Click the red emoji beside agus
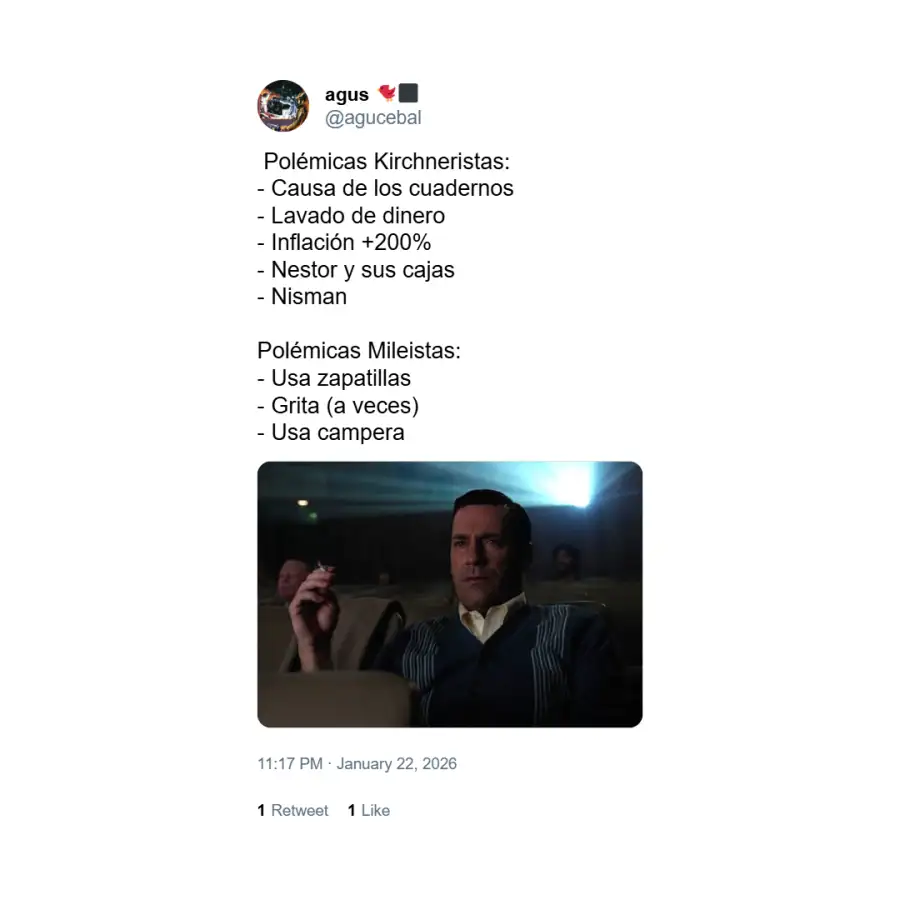Viewport: 900px width, 900px height. [387, 94]
